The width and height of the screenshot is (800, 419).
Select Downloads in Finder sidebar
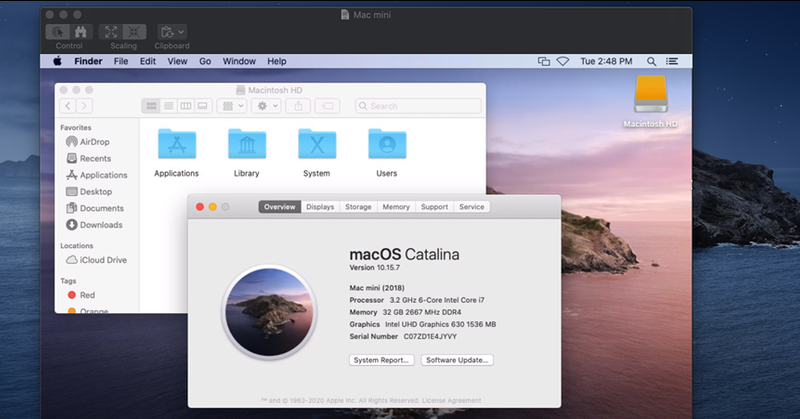(x=94, y=225)
